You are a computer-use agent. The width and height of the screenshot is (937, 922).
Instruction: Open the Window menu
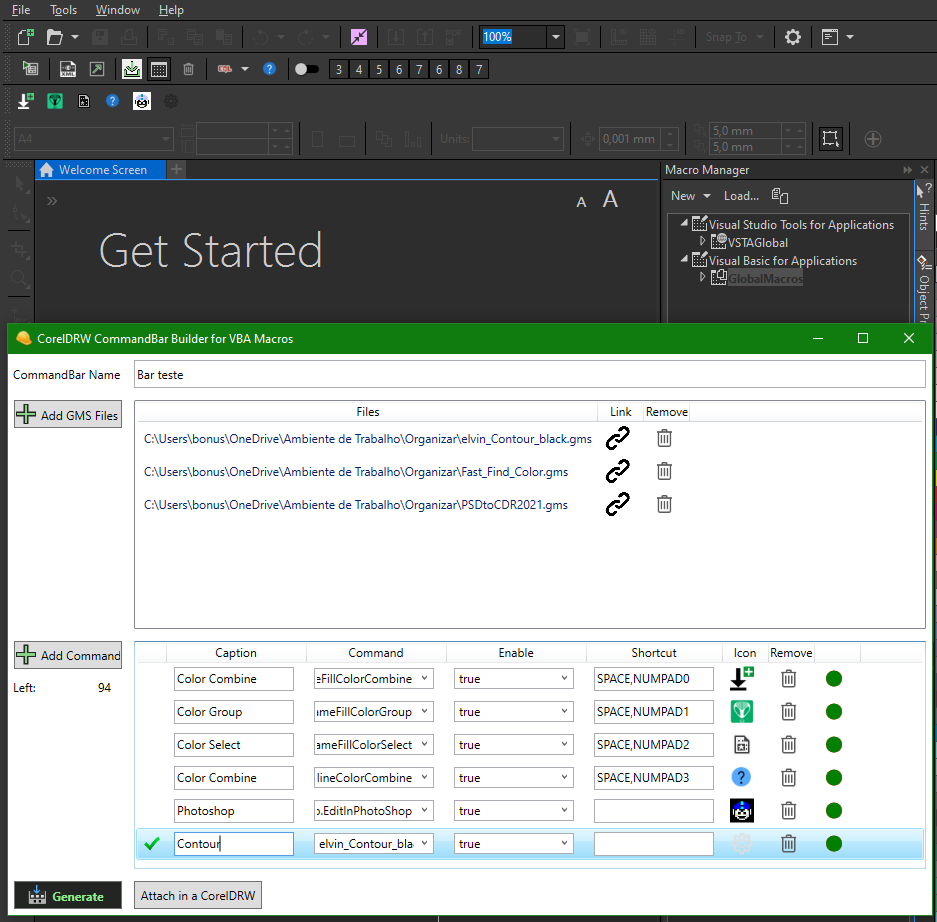tap(118, 10)
